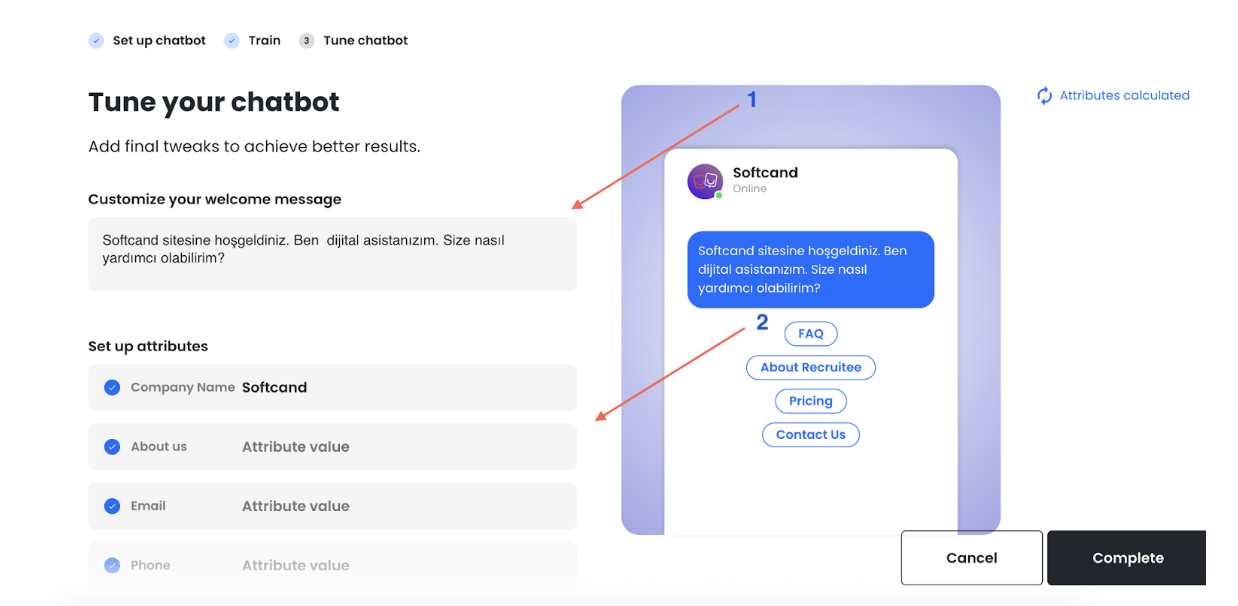Click the Pricing quick reply chip

click(x=811, y=401)
